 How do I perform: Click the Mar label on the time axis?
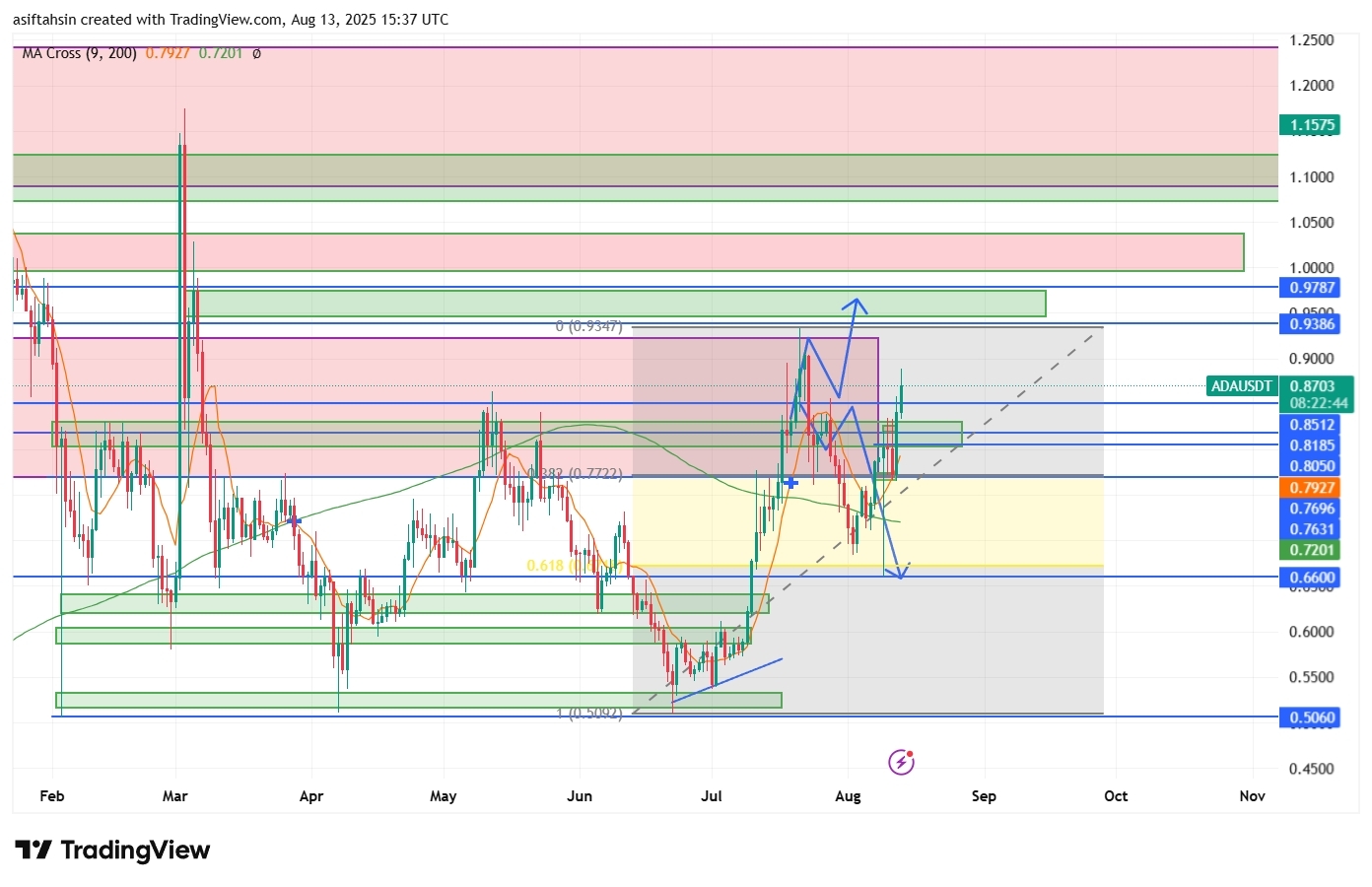(x=174, y=796)
